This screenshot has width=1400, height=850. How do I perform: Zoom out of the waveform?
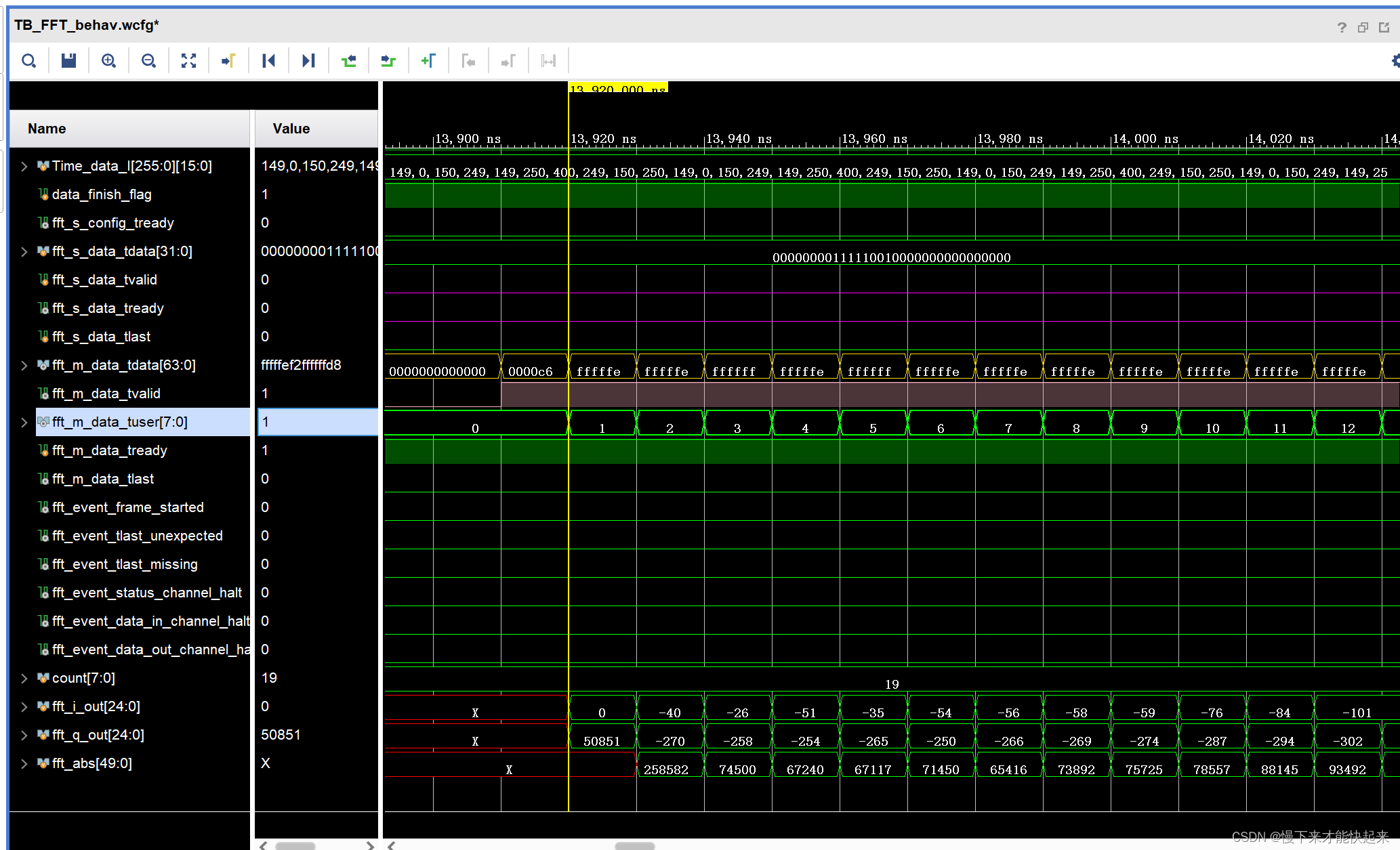coord(148,60)
